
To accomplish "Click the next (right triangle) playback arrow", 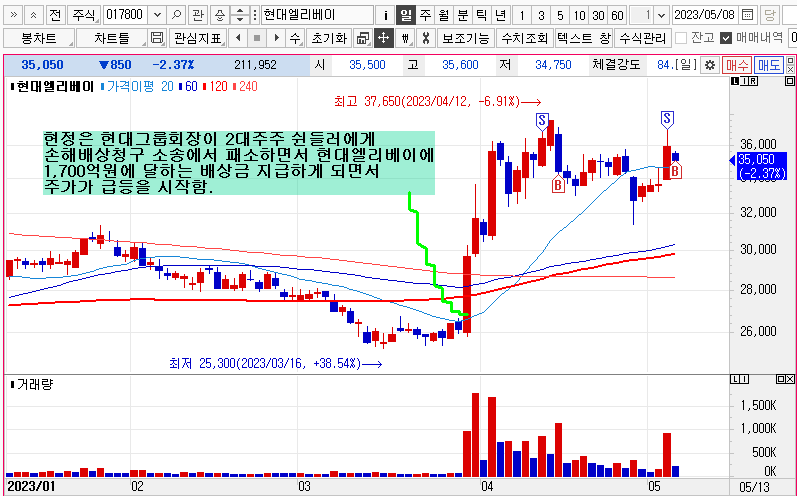I will click(276, 38).
